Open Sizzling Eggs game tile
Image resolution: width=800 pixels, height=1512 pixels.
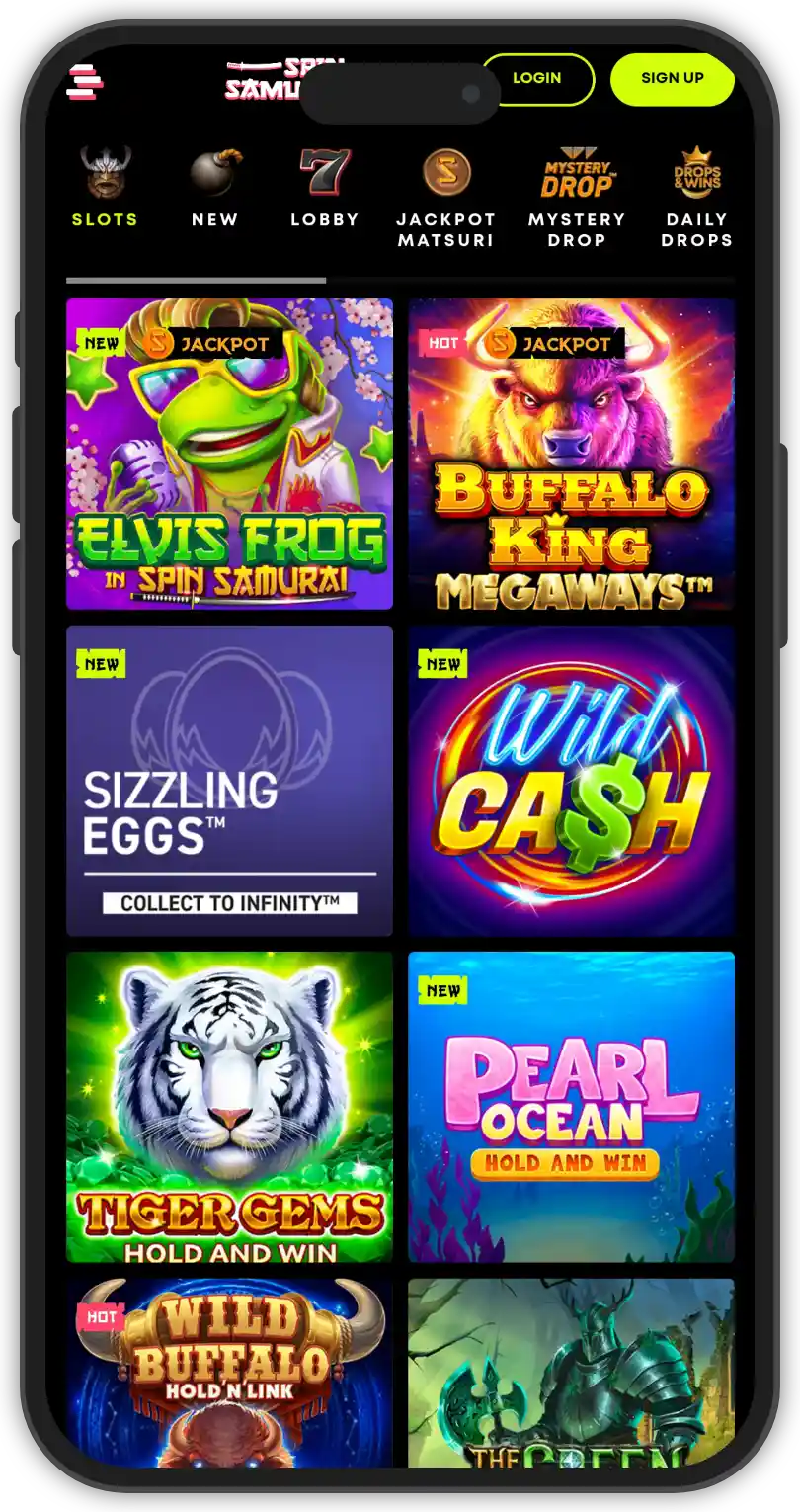pyautogui.click(x=229, y=781)
